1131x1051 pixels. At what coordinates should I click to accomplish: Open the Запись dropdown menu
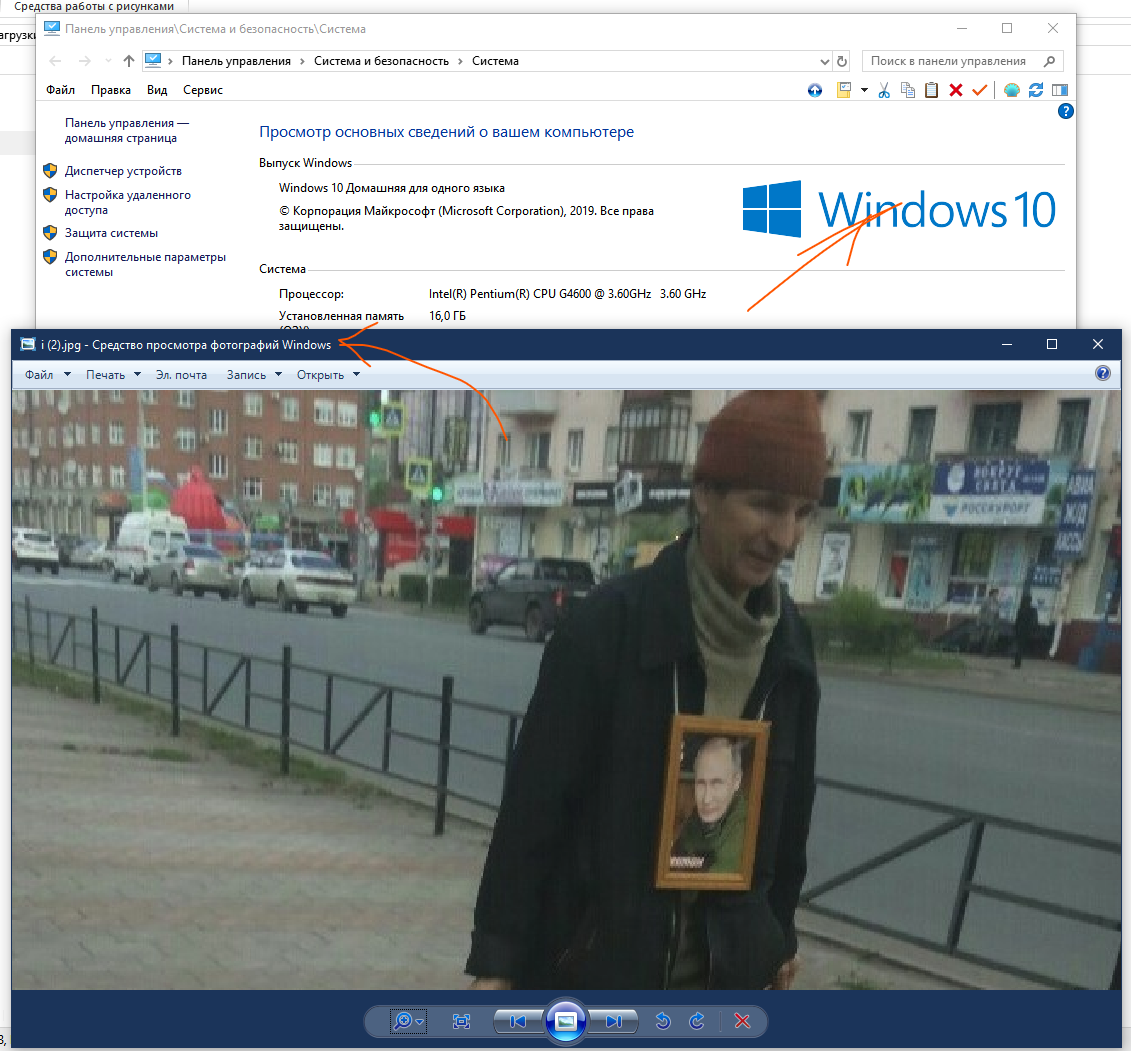[254, 375]
